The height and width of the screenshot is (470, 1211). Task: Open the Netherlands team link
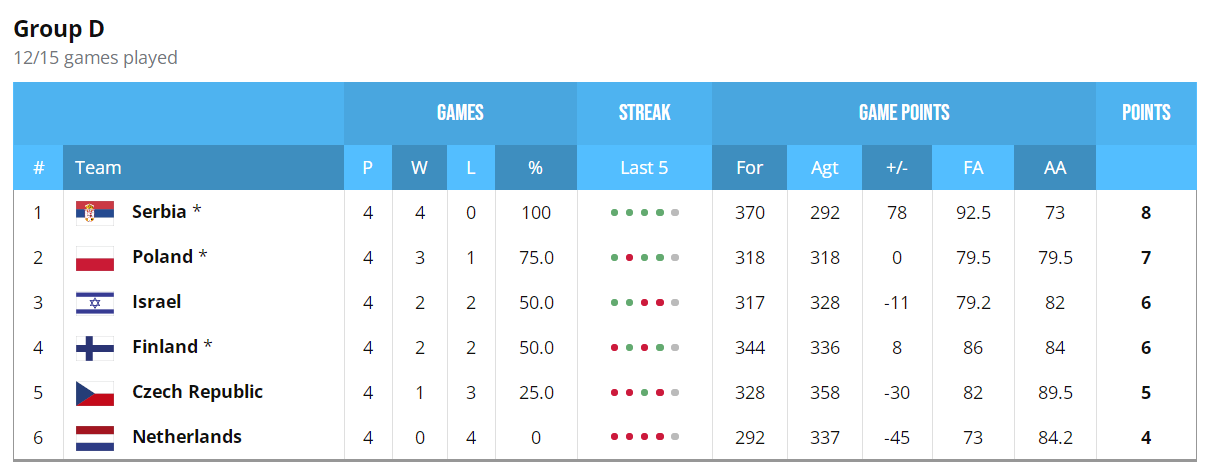(x=187, y=437)
